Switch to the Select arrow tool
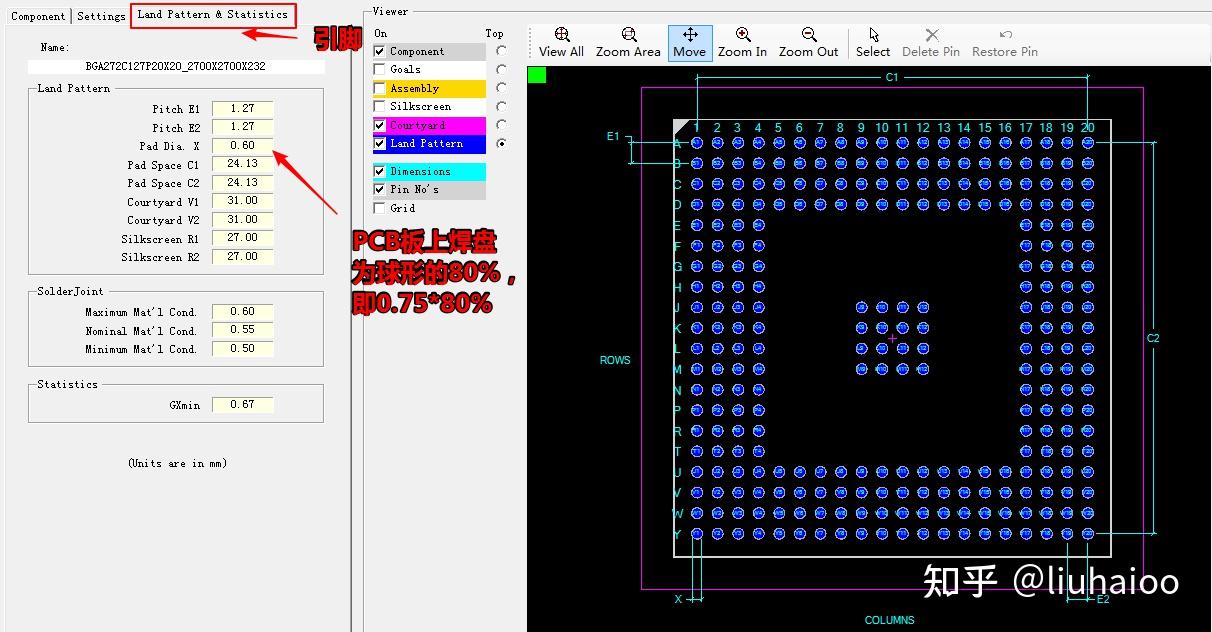Viewport: 1212px width, 632px height. [872, 42]
